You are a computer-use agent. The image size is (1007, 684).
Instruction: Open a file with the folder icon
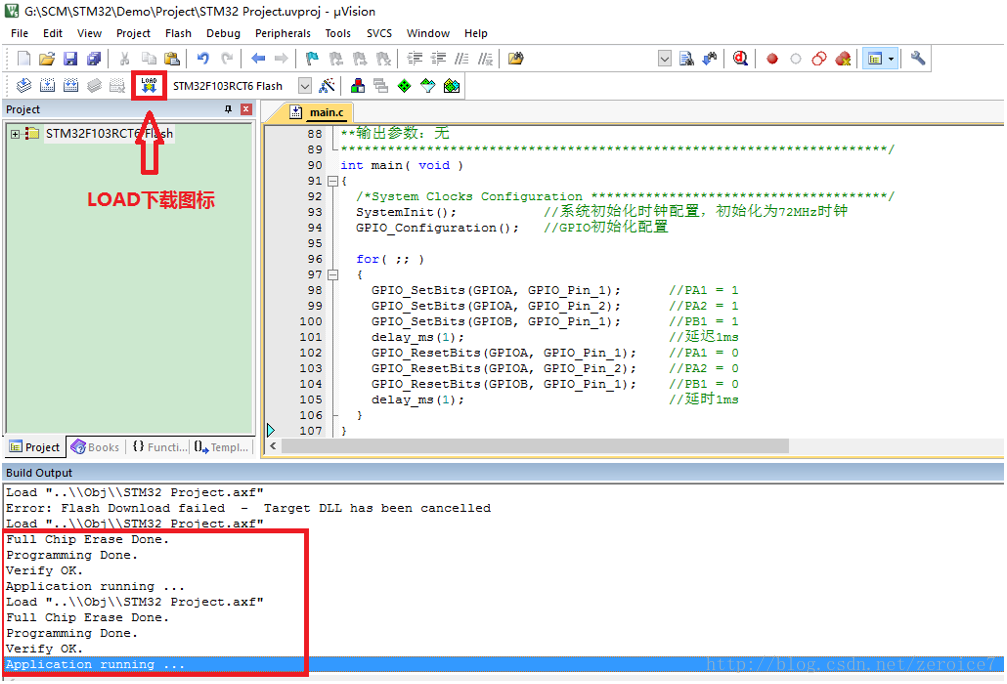pyautogui.click(x=47, y=59)
